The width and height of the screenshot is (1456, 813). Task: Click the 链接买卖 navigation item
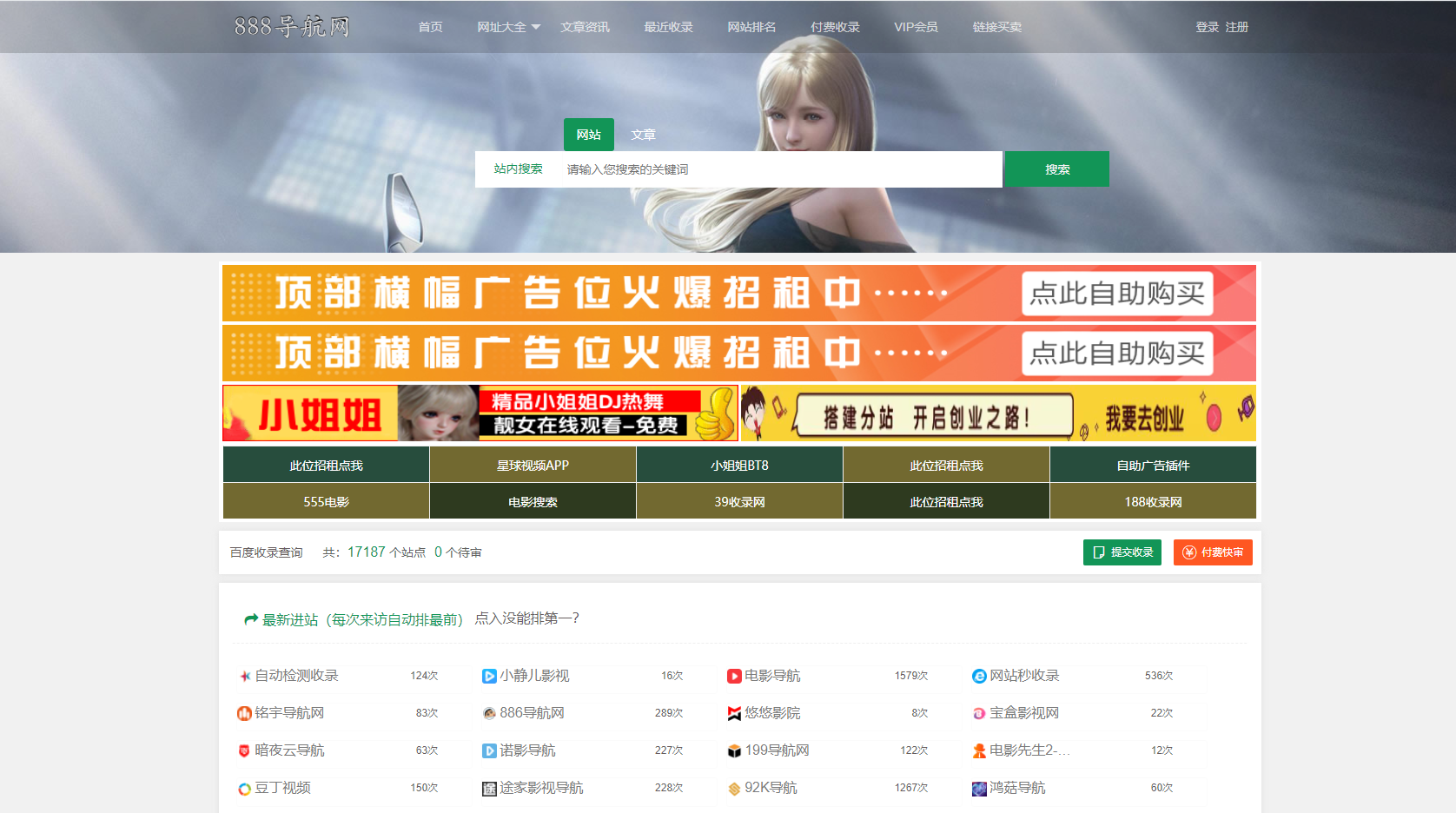tap(996, 26)
